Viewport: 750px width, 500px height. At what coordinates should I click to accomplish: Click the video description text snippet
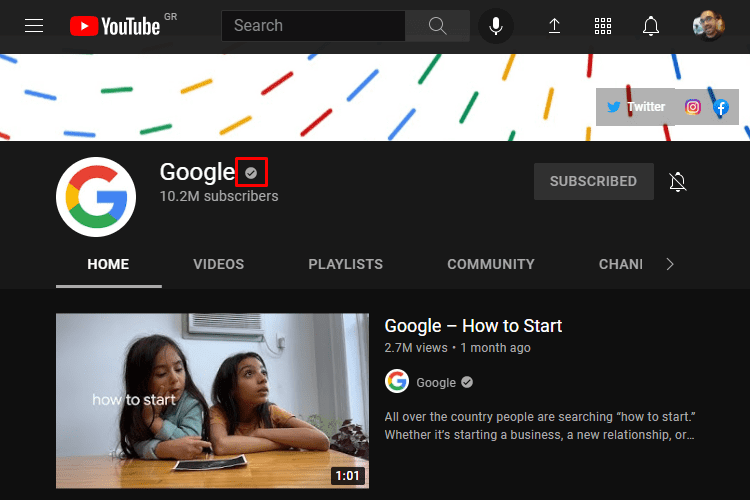(x=540, y=425)
